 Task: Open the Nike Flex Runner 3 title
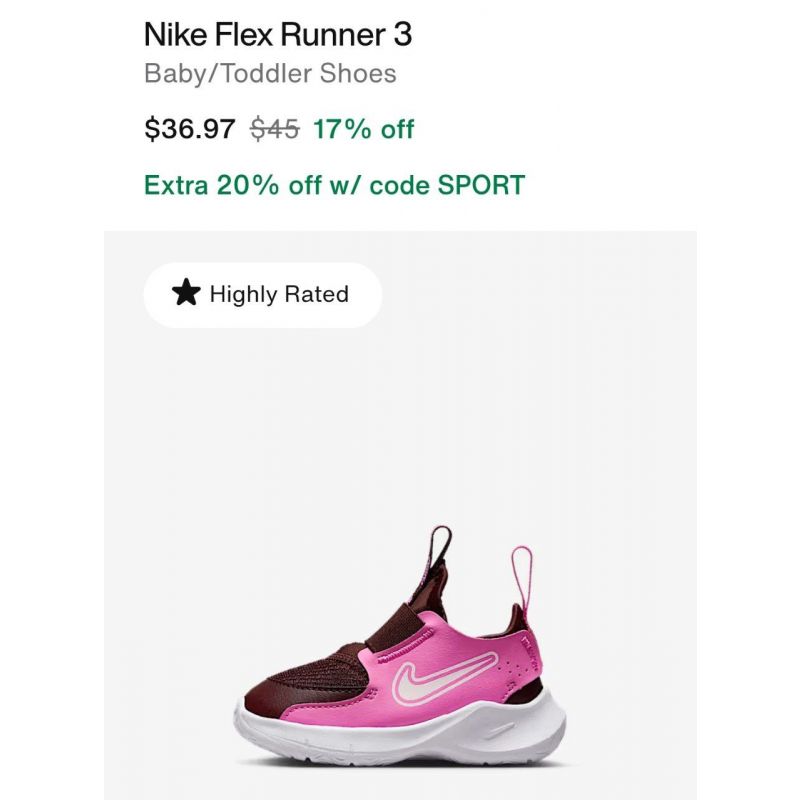pyautogui.click(x=278, y=35)
